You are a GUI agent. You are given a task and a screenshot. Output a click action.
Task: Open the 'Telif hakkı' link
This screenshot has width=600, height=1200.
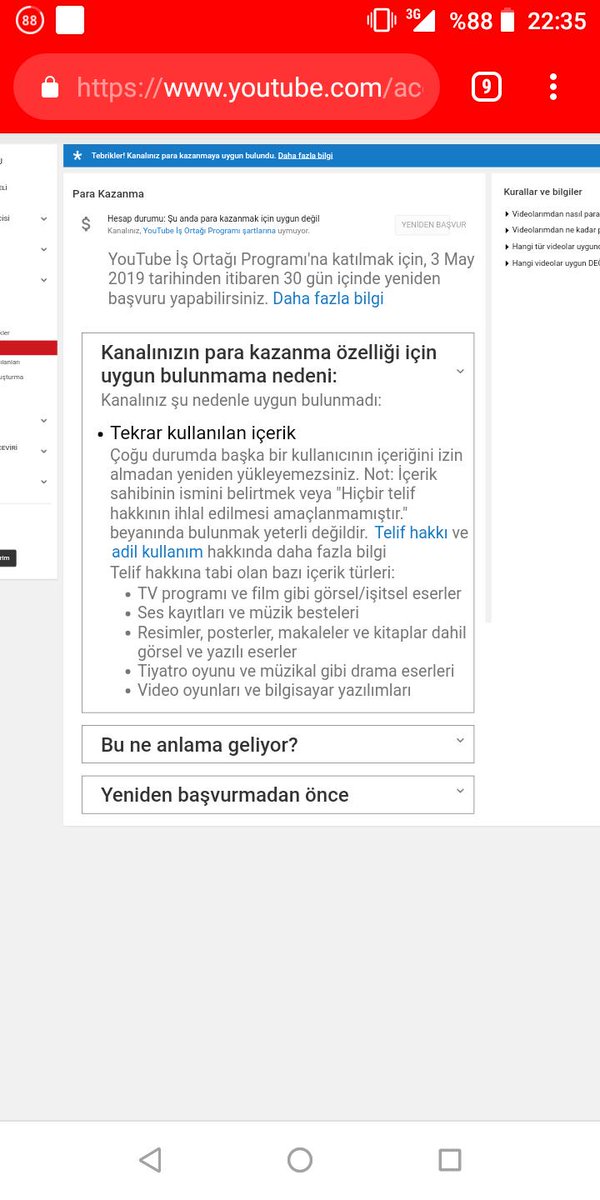(x=411, y=533)
